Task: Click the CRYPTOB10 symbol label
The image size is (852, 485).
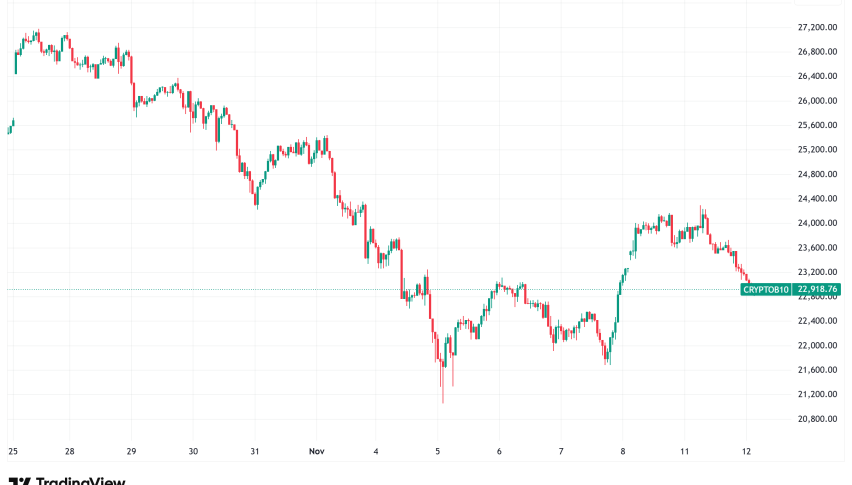Action: (766, 290)
